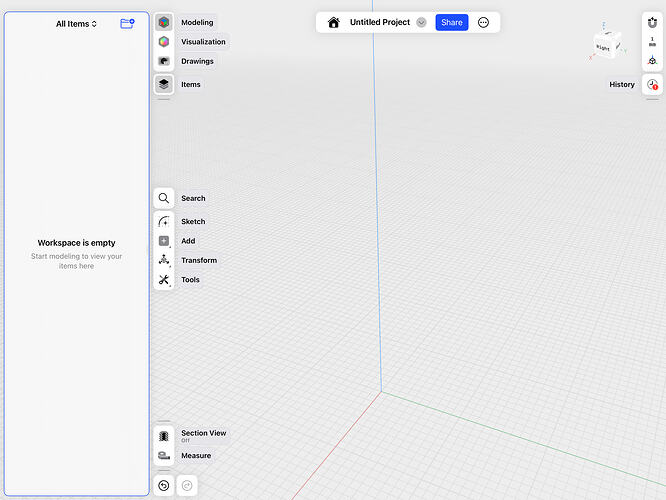Open the Search tool
Image resolution: width=666 pixels, height=500 pixels.
click(164, 198)
